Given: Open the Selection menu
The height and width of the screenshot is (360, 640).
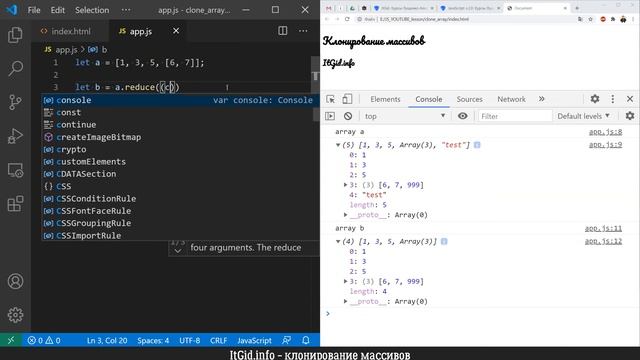Looking at the screenshot, I should [92, 10].
